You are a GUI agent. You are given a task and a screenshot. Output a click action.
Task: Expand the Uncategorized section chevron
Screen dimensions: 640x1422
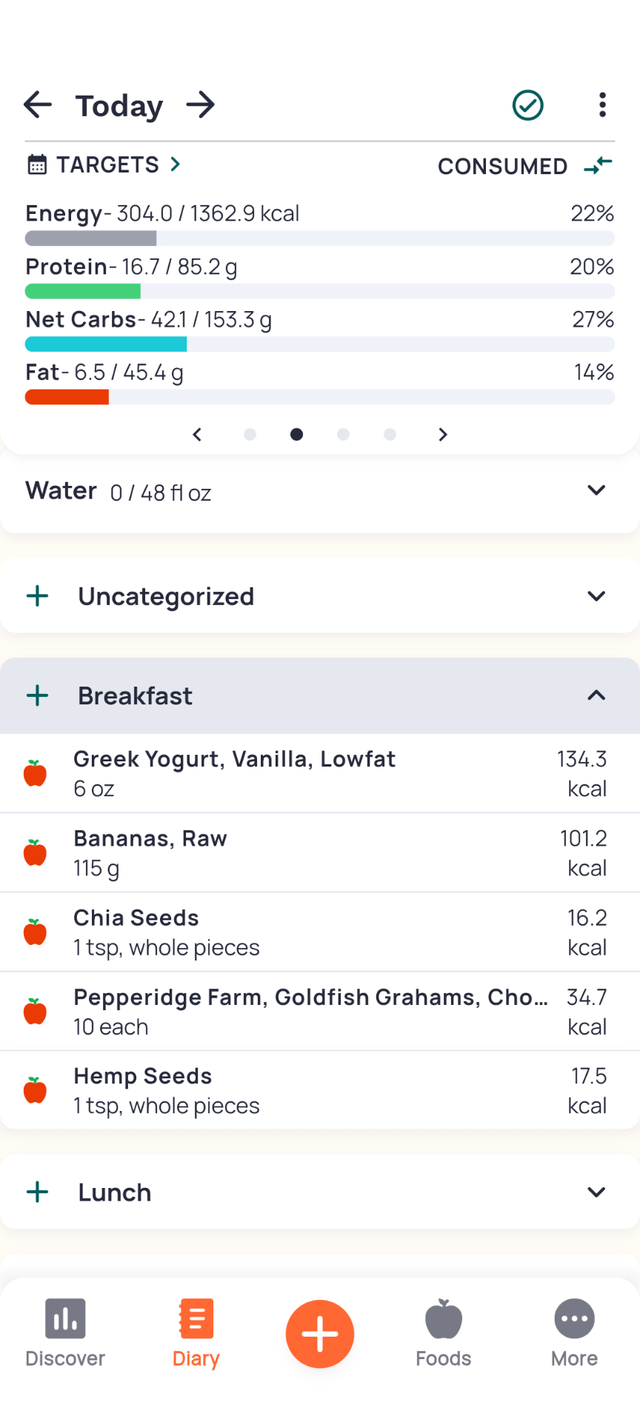pos(596,596)
